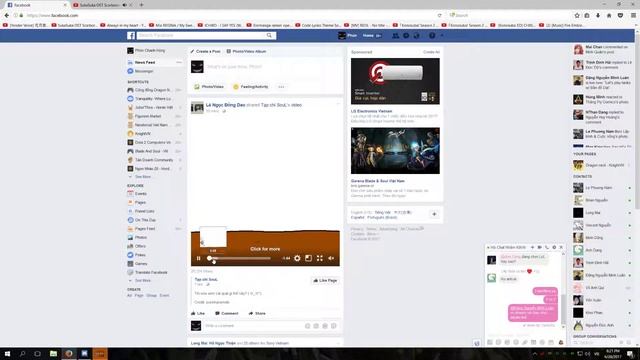Click Comment under the video post
640x360 pixels.
(x=227, y=313)
